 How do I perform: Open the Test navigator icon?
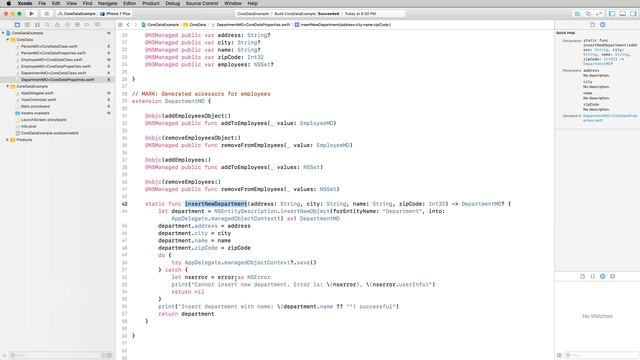[x=67, y=25]
